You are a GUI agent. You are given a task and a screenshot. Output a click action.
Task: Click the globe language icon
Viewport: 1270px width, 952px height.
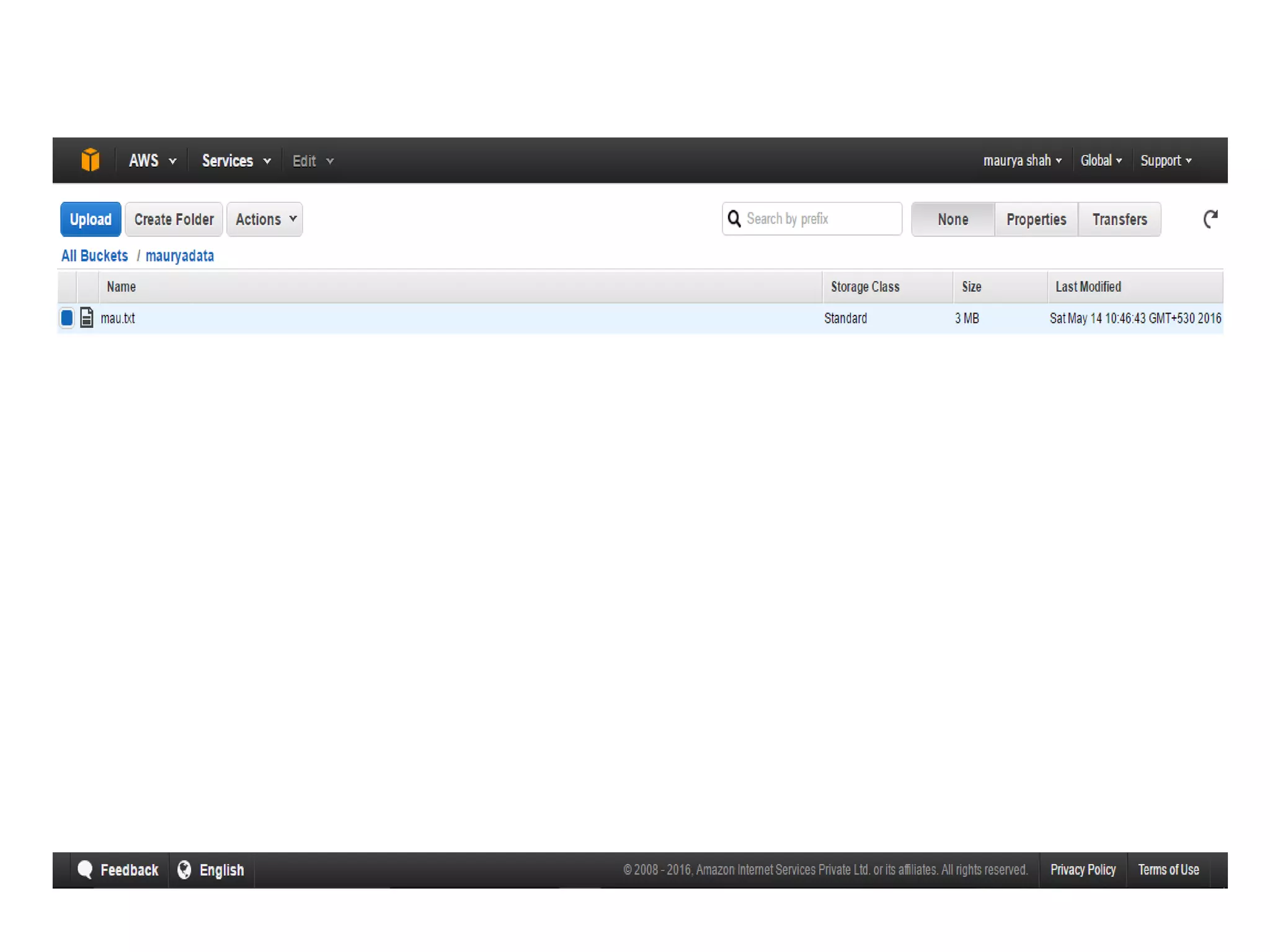[184, 870]
